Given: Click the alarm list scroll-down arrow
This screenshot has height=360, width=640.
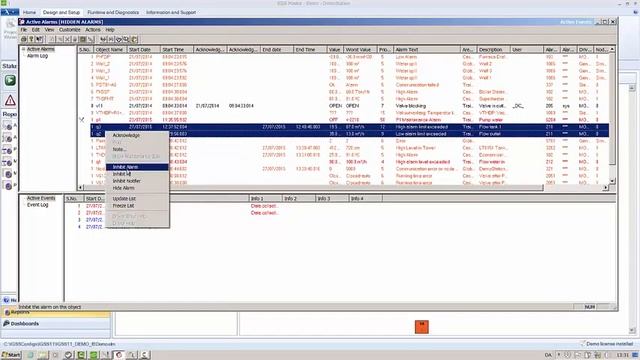Looking at the screenshot, I should coord(612,181).
